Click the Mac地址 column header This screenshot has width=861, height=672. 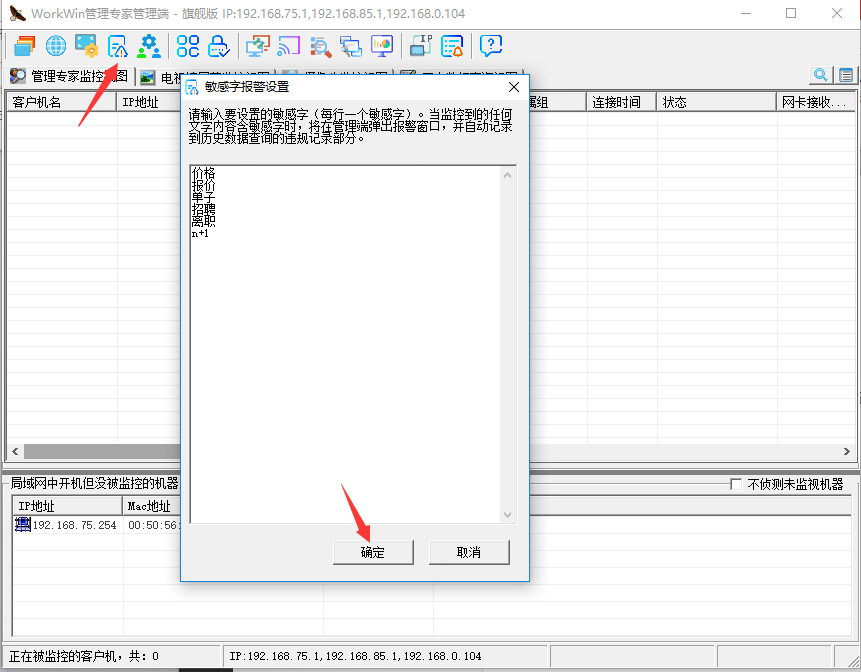151,506
